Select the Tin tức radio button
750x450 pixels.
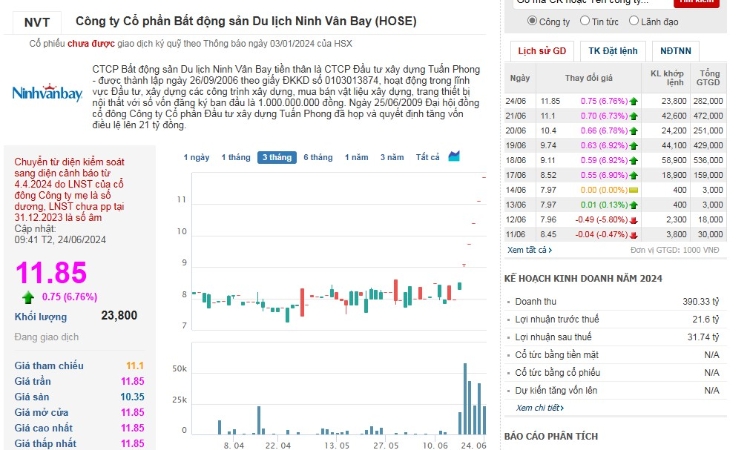(x=585, y=21)
